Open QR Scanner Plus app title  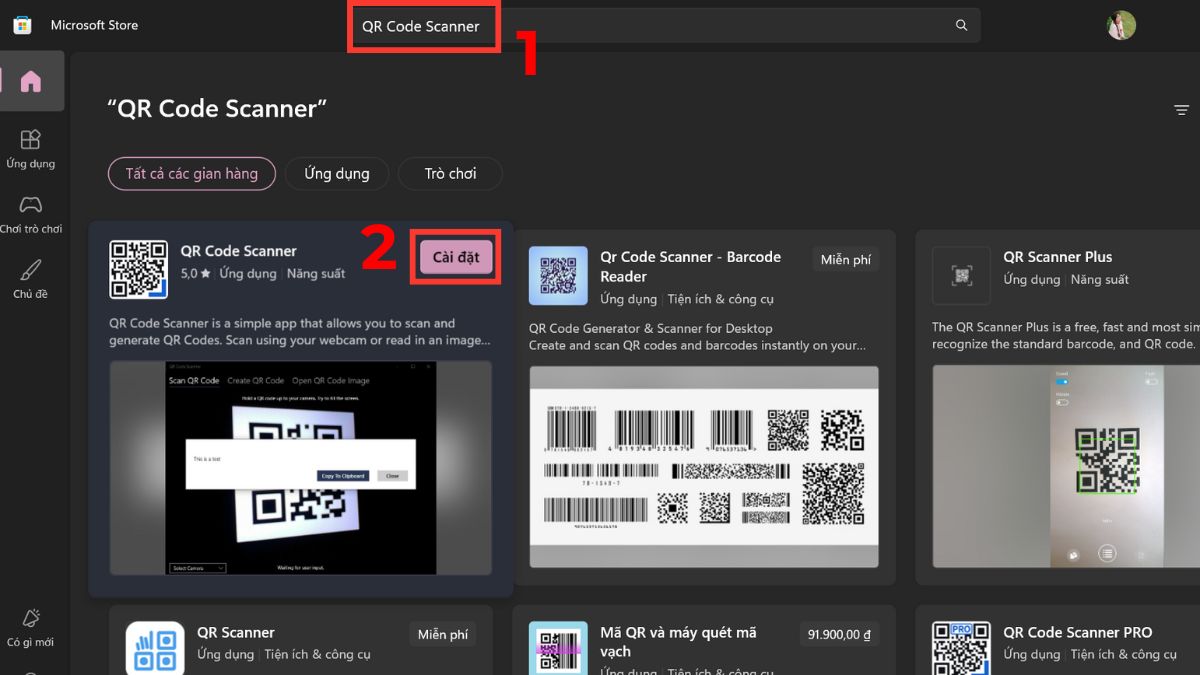(1057, 257)
